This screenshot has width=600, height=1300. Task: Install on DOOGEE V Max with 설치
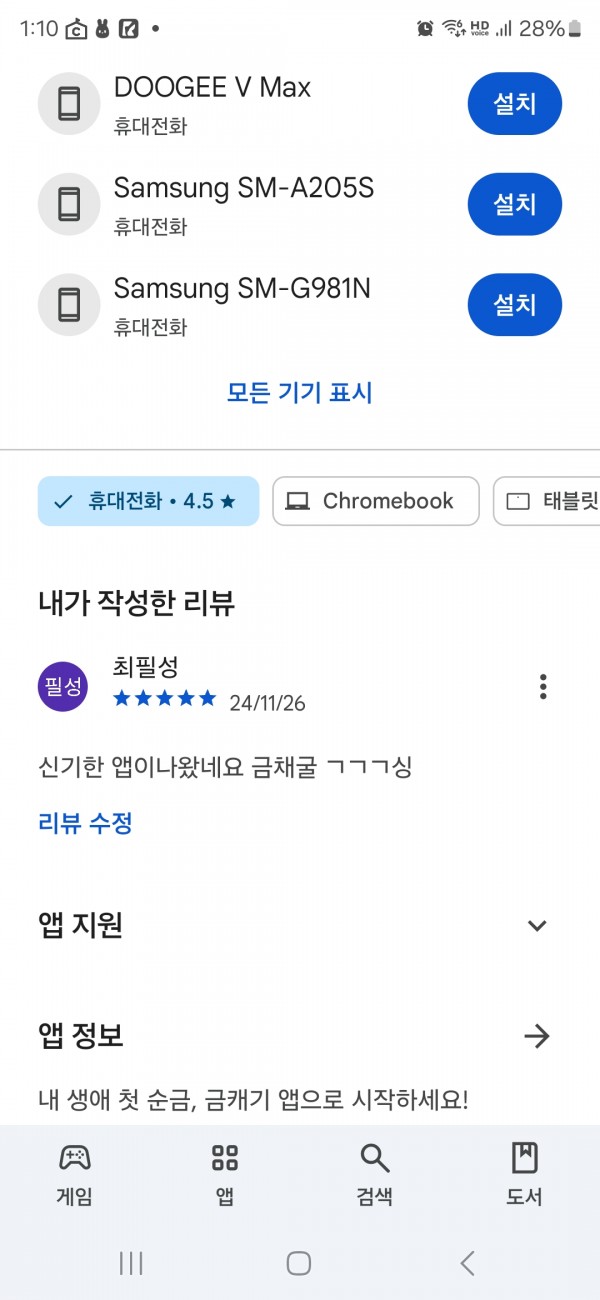515,103
